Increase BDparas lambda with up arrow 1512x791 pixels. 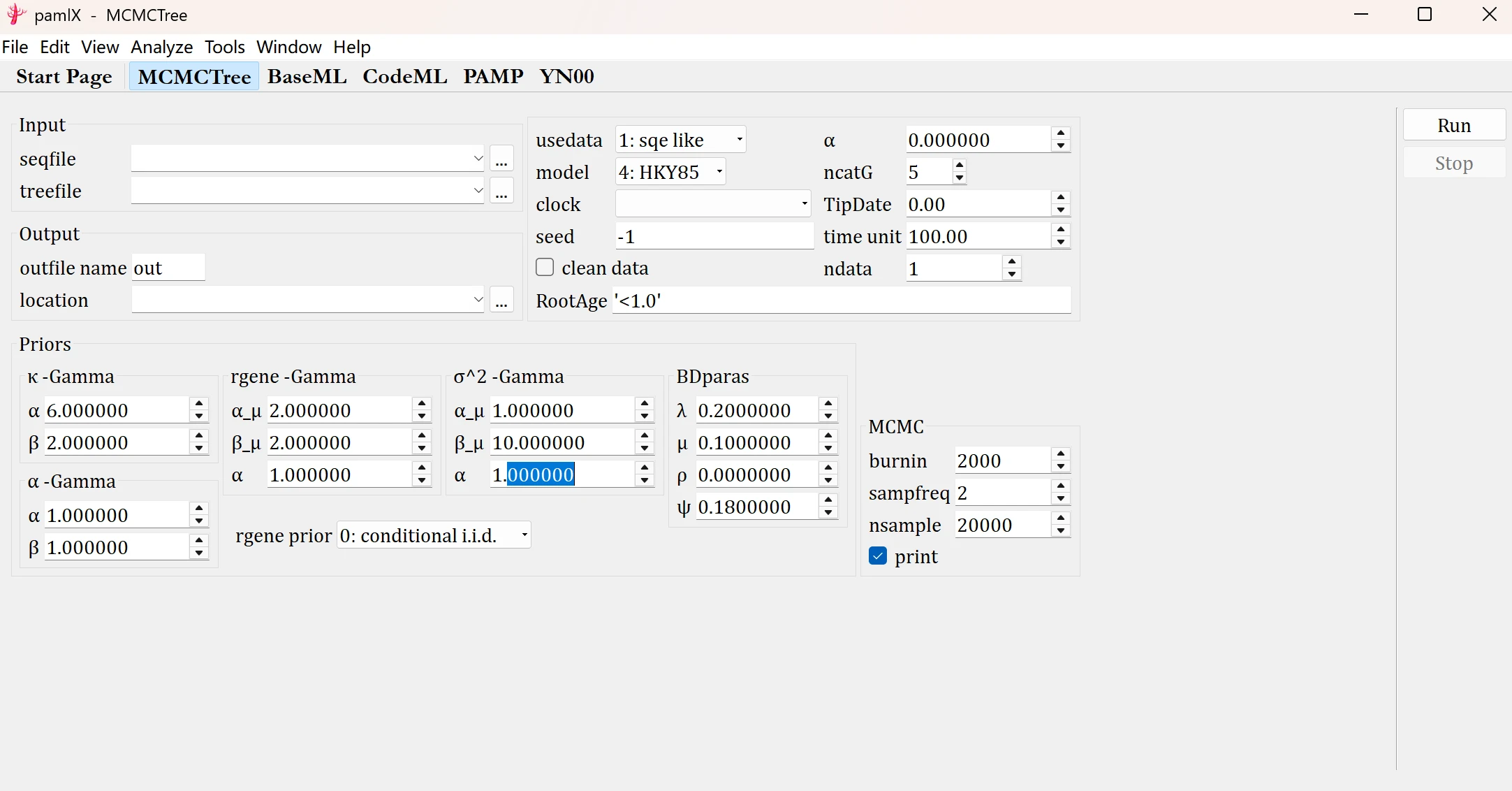[828, 404]
